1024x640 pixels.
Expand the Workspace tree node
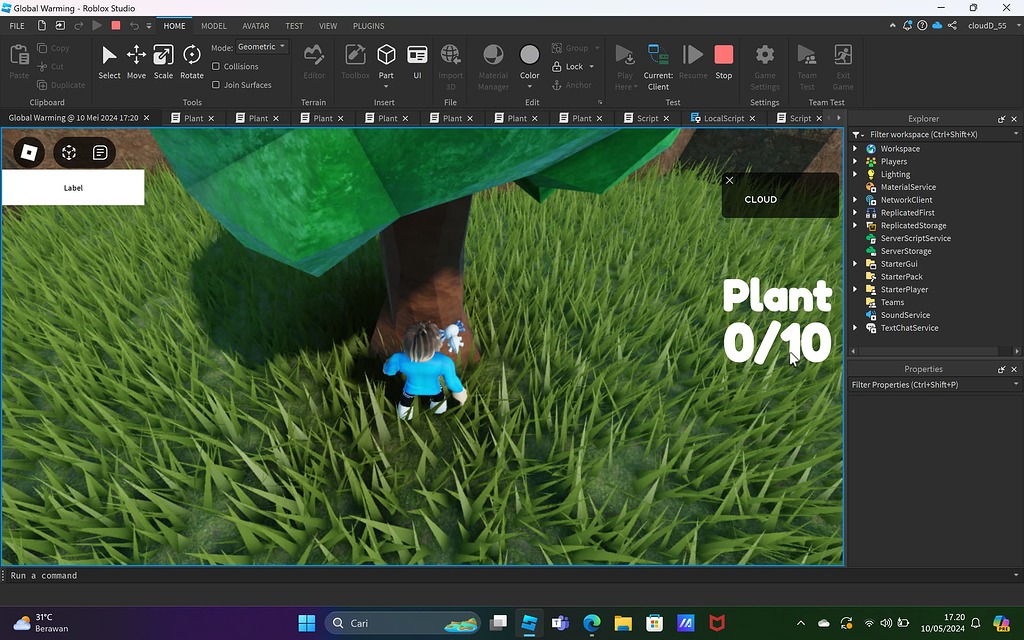[x=856, y=149]
